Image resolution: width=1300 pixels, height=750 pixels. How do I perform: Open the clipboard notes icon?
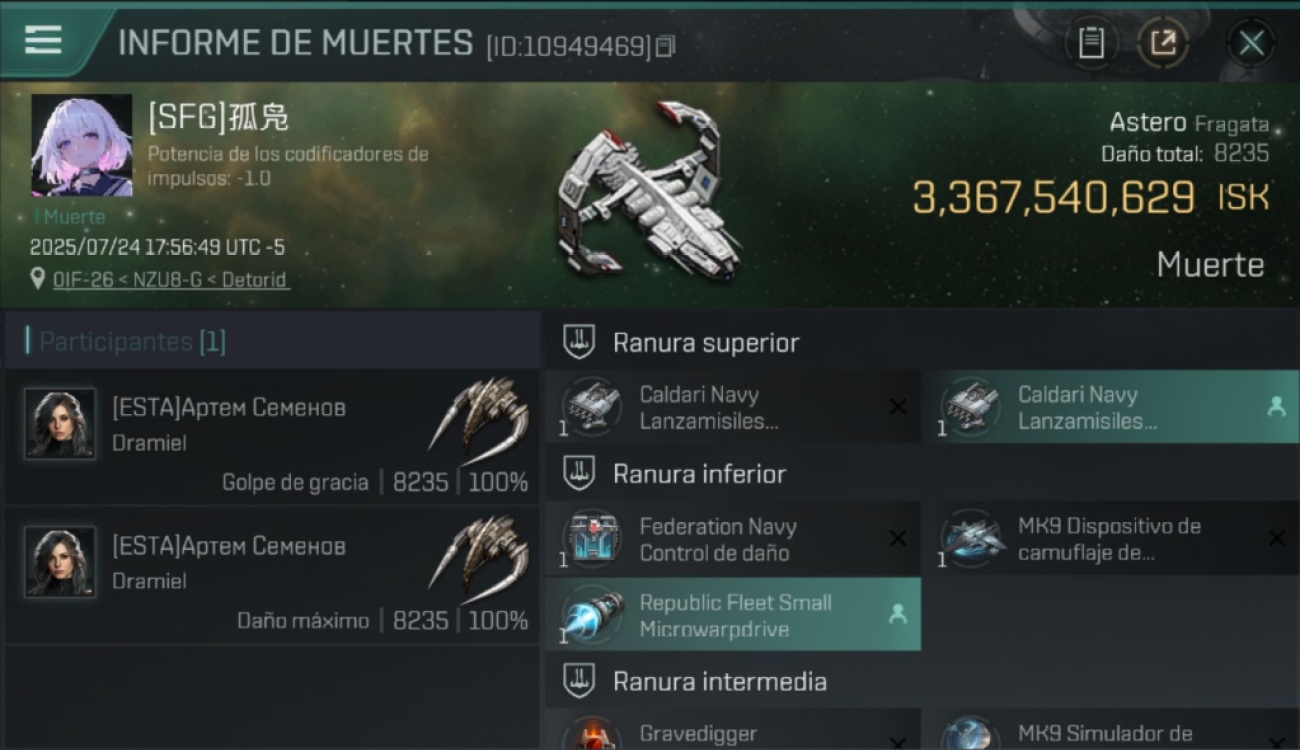pos(1091,42)
